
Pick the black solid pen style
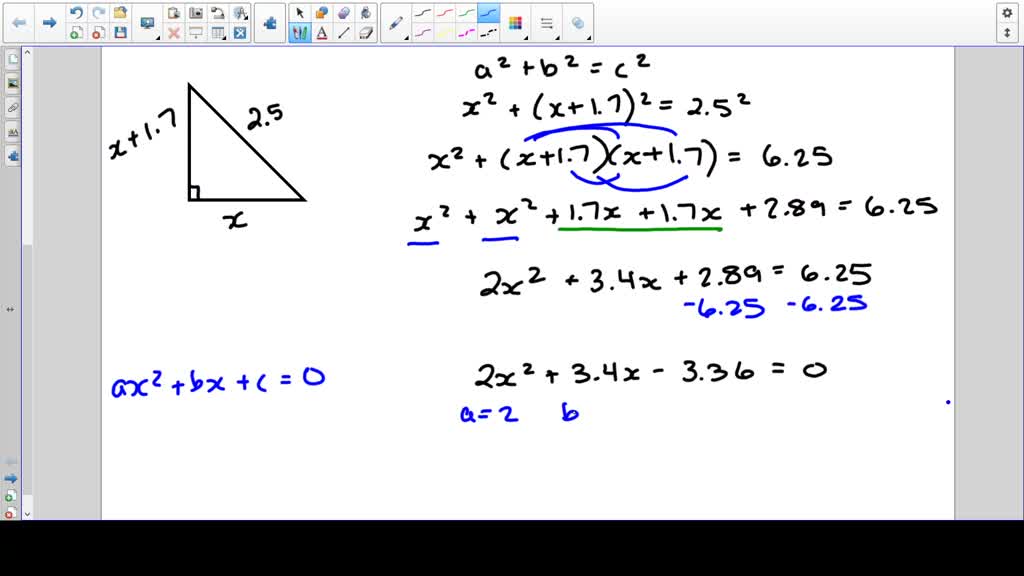tap(423, 13)
